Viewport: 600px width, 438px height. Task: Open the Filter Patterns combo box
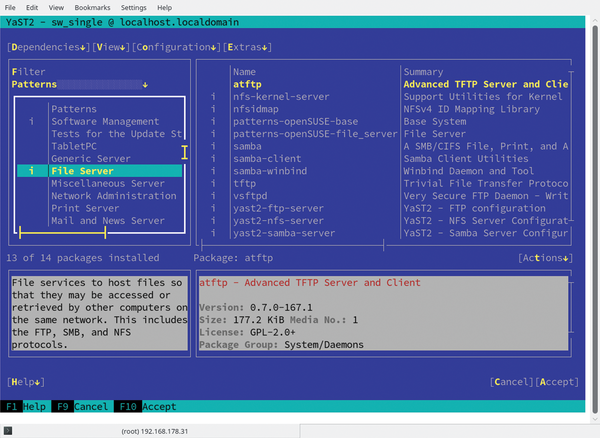click(80, 85)
